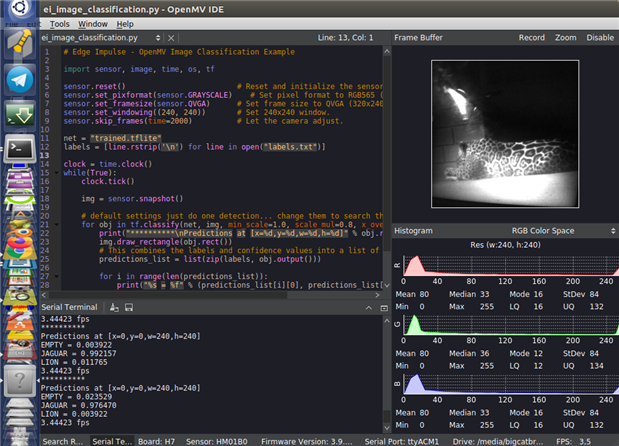The image size is (619, 446).
Task: Click the top OpenMV launcher icon
Action: [19, 42]
